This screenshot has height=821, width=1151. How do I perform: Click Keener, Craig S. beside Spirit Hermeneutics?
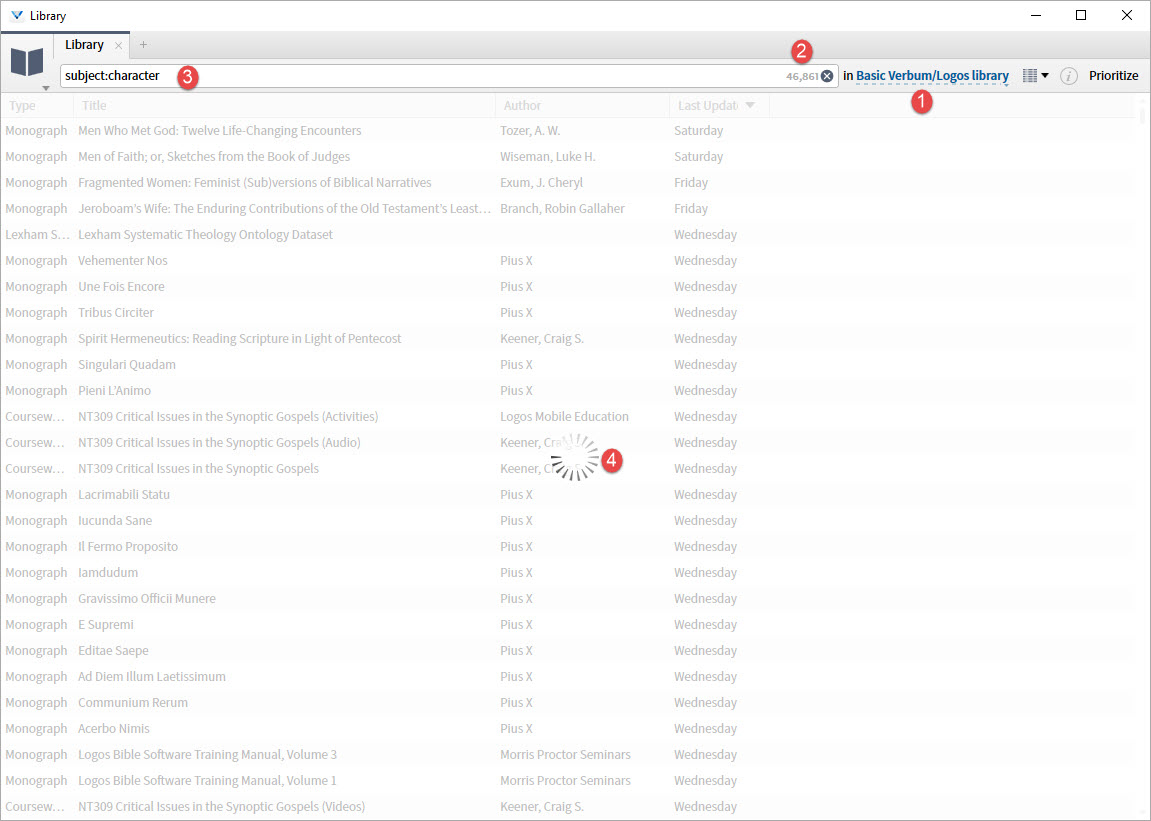tap(542, 339)
